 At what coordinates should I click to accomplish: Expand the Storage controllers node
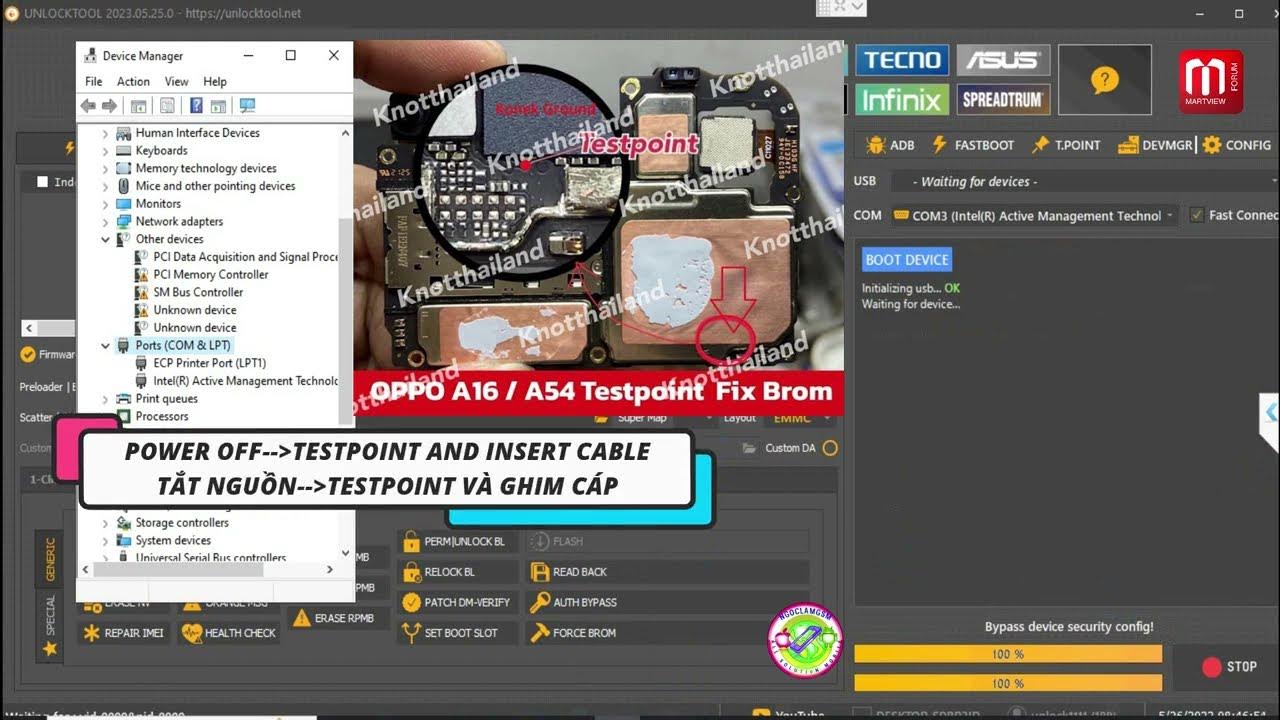click(105, 523)
